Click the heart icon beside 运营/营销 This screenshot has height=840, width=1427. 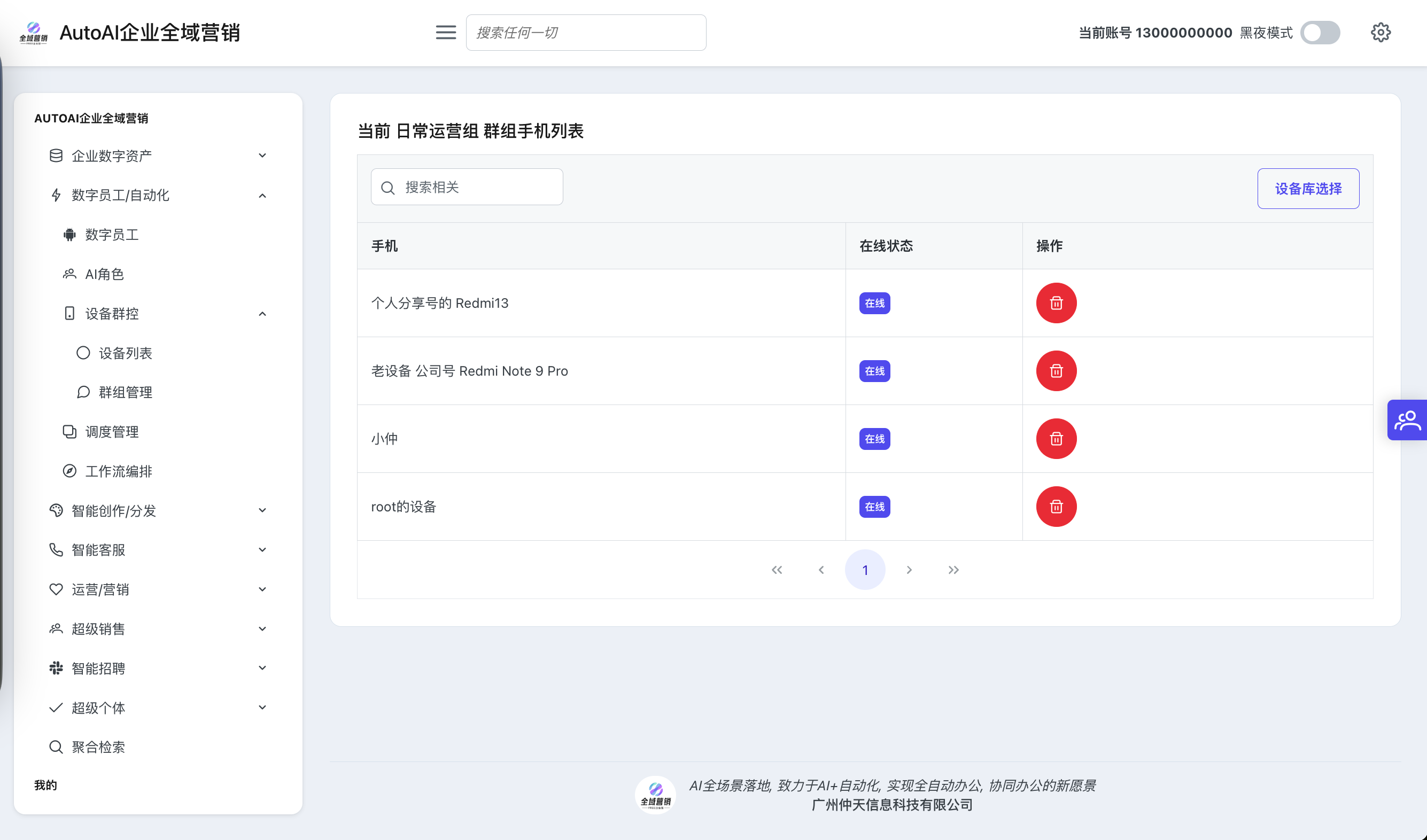[56, 589]
